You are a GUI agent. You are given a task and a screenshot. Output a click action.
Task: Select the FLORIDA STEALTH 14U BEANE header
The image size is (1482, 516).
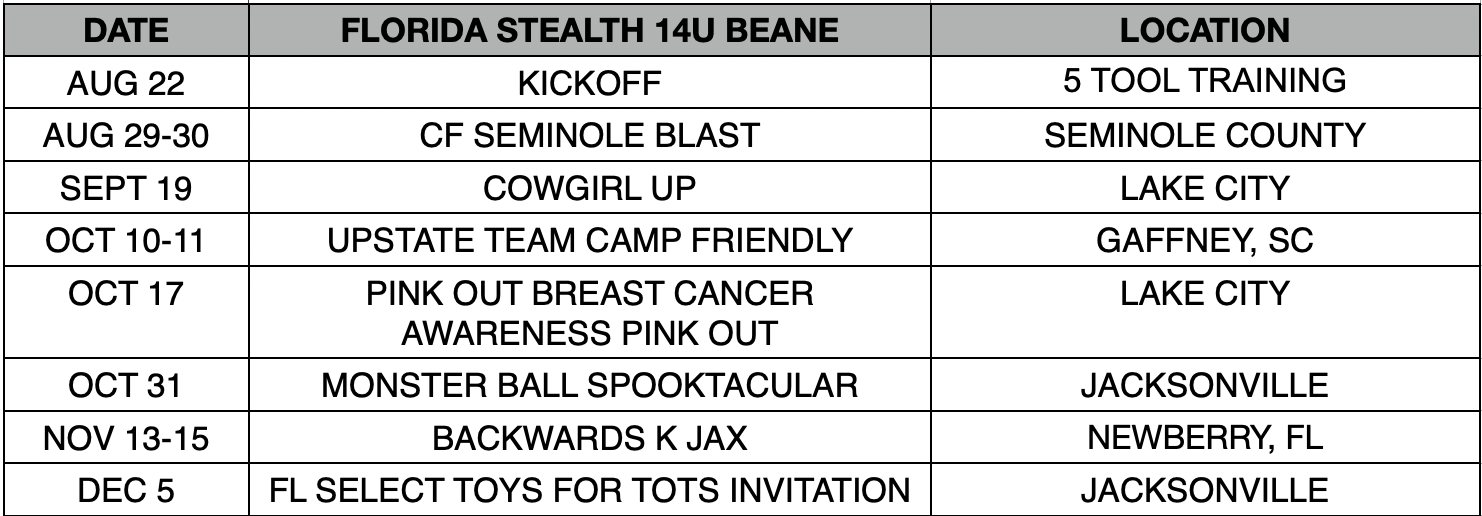590,29
